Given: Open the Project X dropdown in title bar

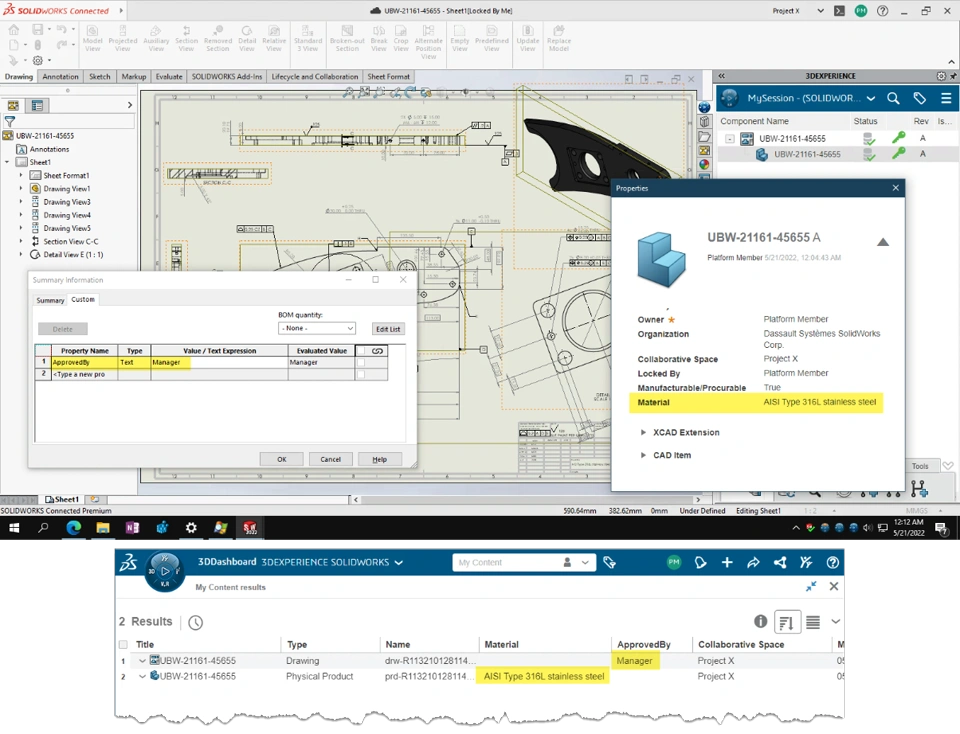Looking at the screenshot, I should [x=820, y=10].
